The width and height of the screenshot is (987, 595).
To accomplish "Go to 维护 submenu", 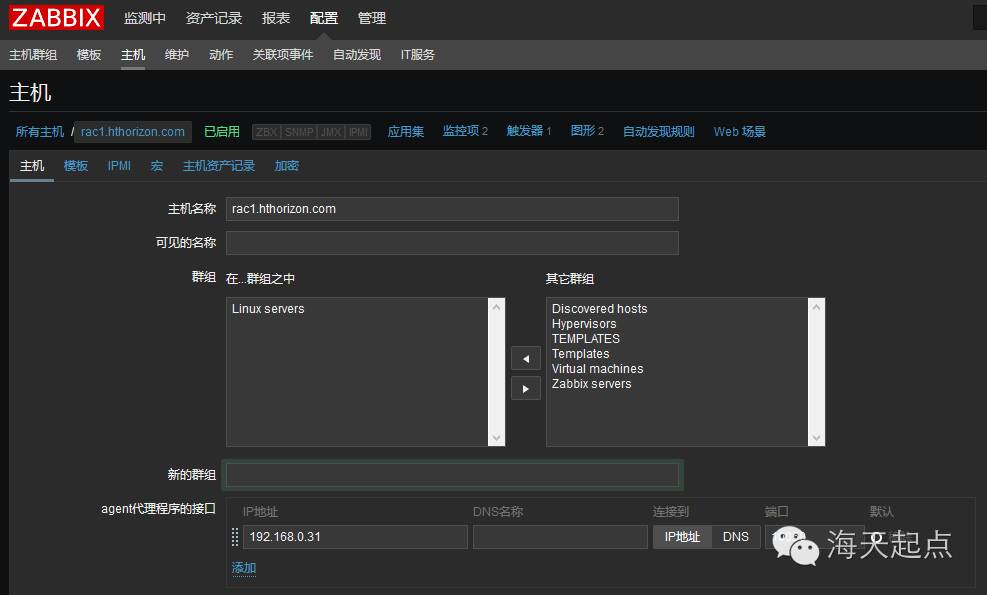I will [177, 55].
